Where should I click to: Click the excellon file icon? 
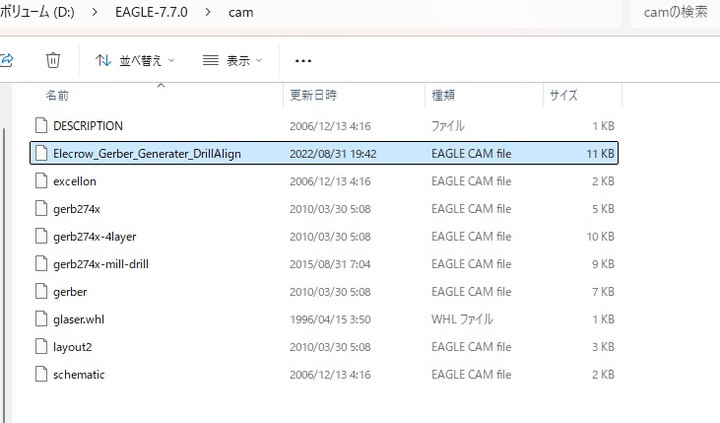pos(41,181)
